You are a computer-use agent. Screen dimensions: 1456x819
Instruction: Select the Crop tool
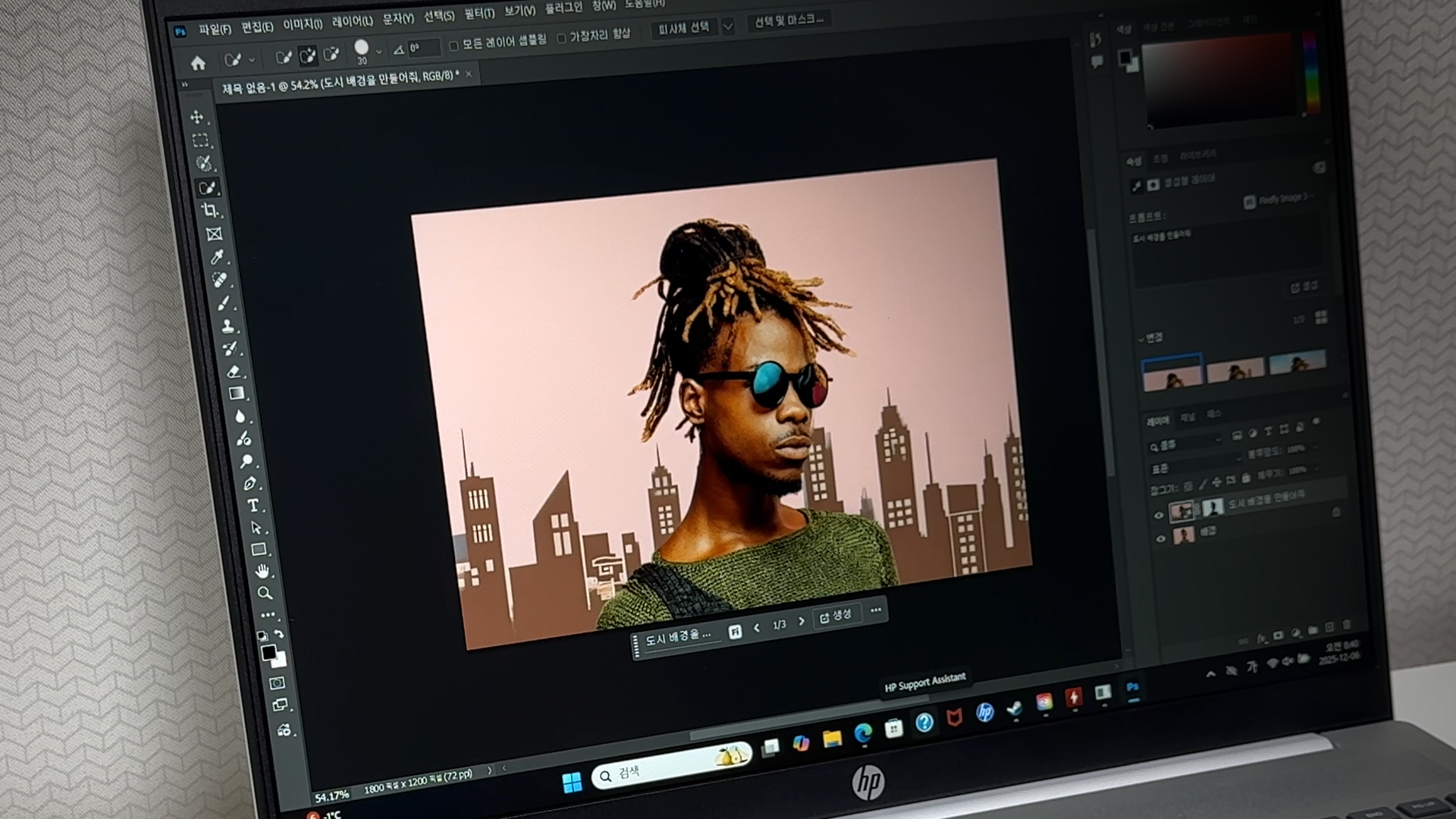tap(209, 210)
